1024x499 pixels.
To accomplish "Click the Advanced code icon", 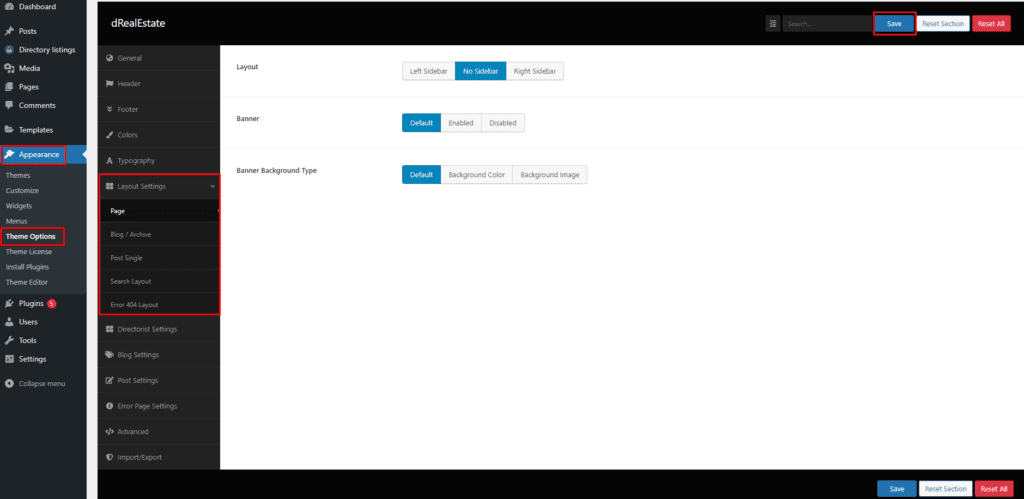I will click(109, 432).
